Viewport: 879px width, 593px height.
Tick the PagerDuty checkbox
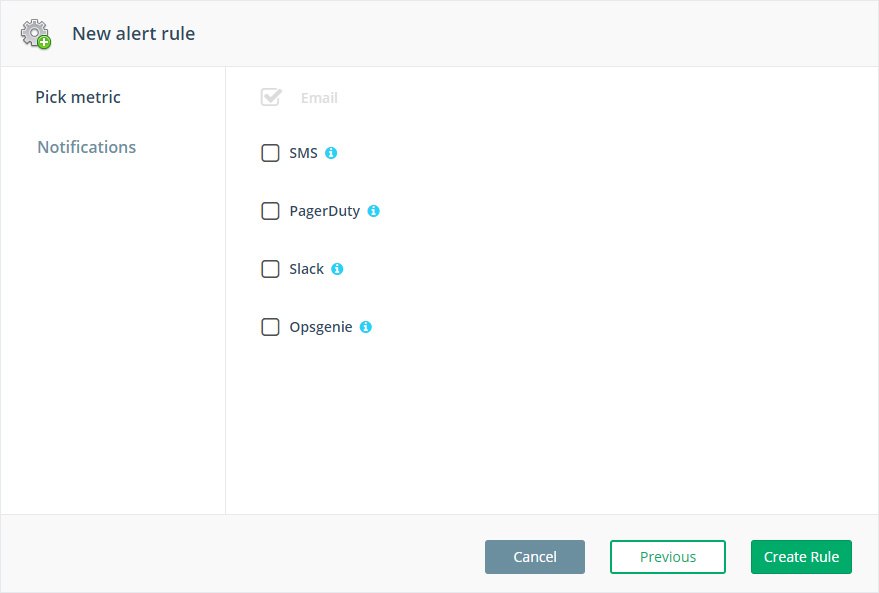270,211
